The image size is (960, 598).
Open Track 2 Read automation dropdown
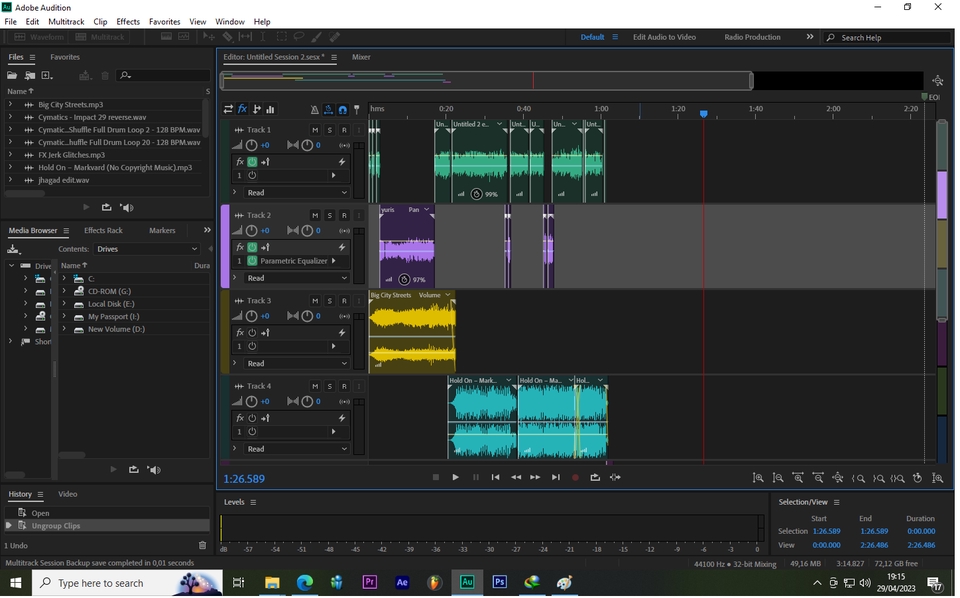click(297, 278)
